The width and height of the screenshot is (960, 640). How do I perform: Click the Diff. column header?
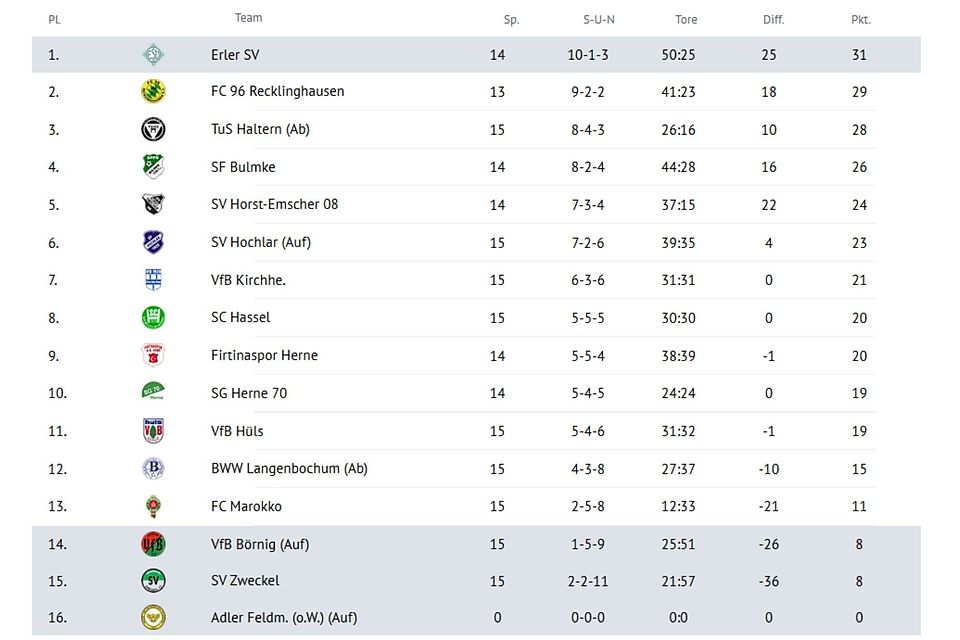(x=773, y=19)
